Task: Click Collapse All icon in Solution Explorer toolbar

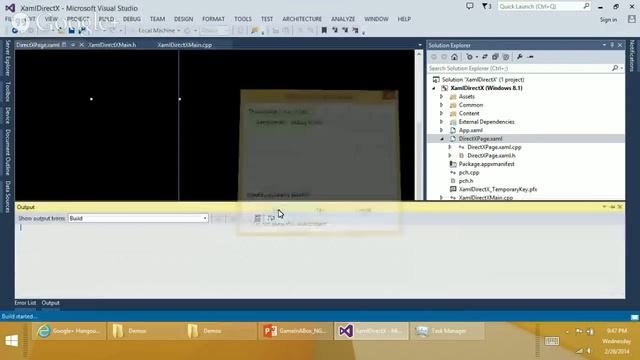Action: click(x=495, y=57)
